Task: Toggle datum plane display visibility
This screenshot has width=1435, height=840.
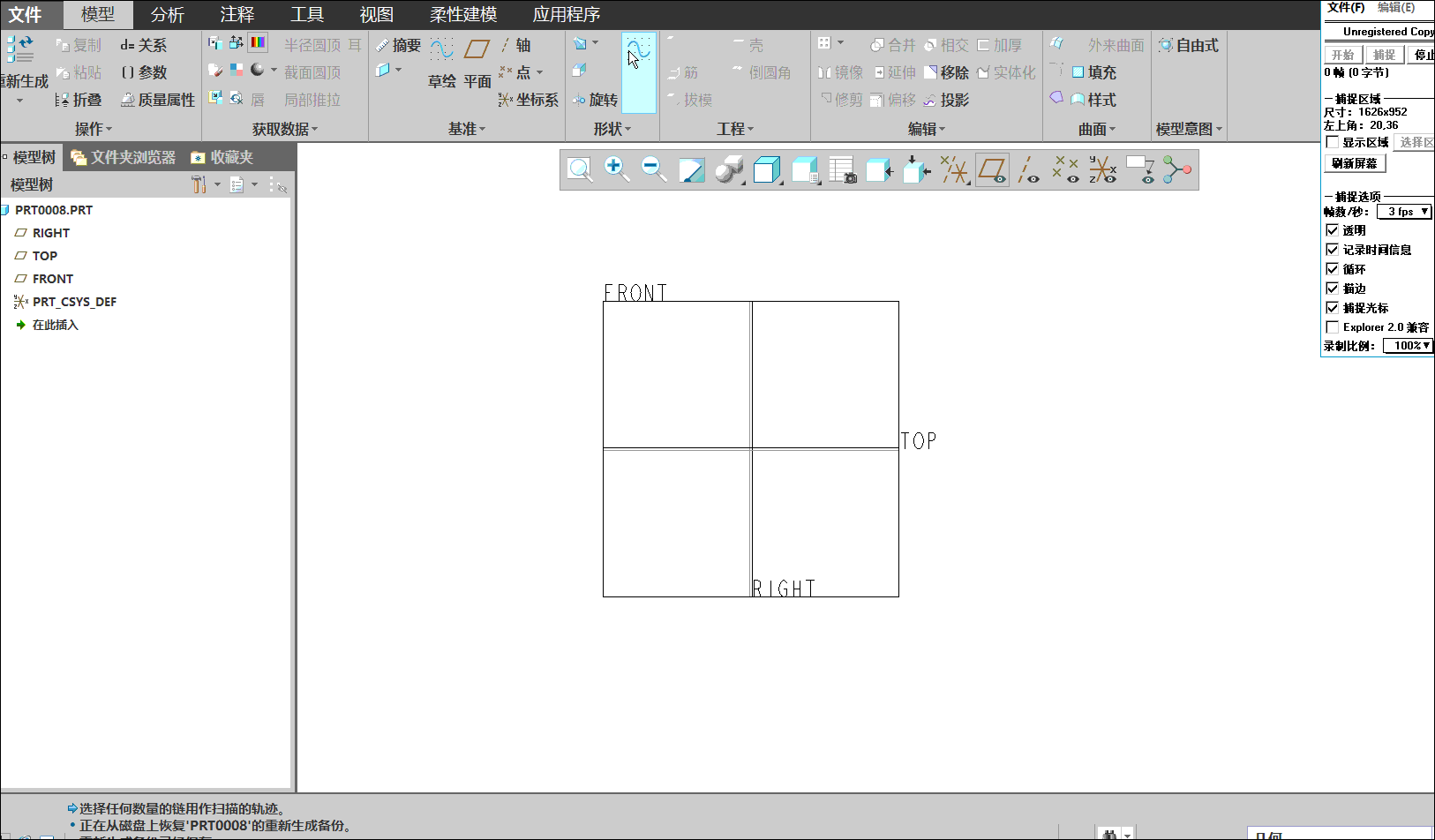Action: tap(992, 169)
